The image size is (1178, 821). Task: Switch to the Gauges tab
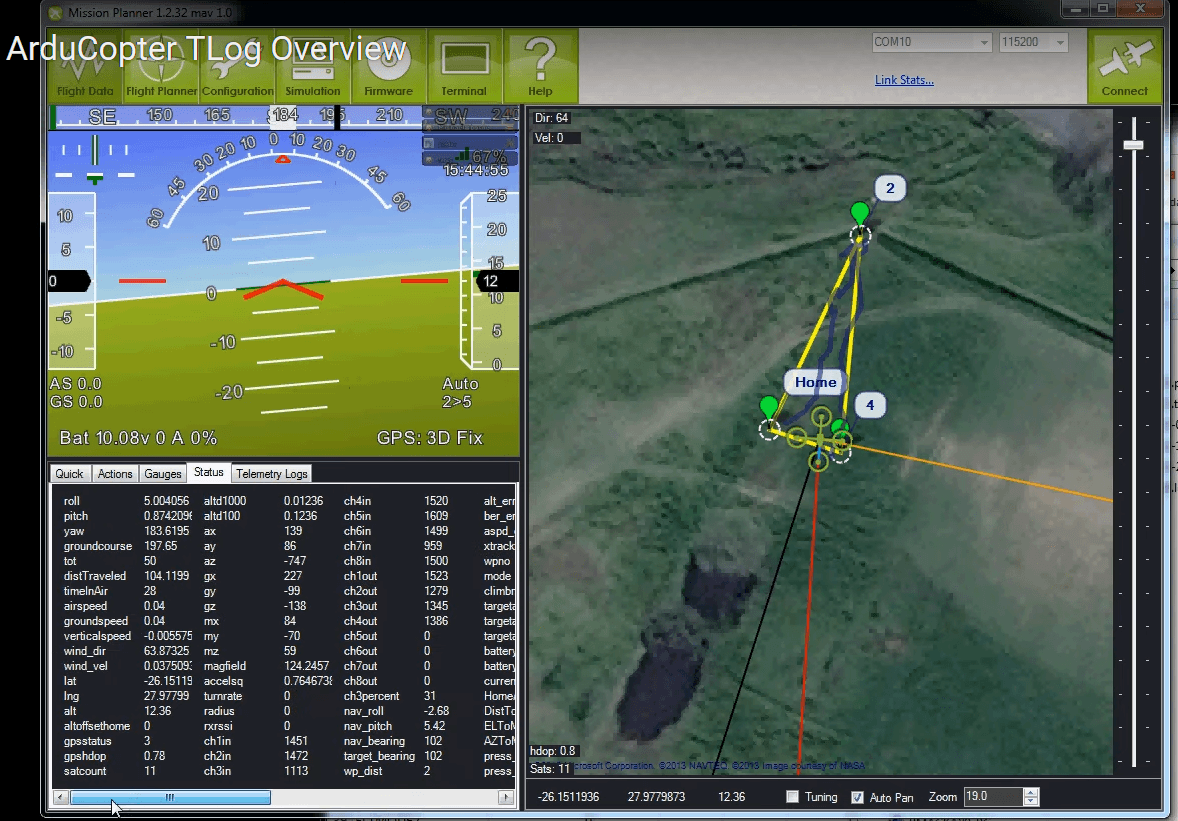(163, 473)
